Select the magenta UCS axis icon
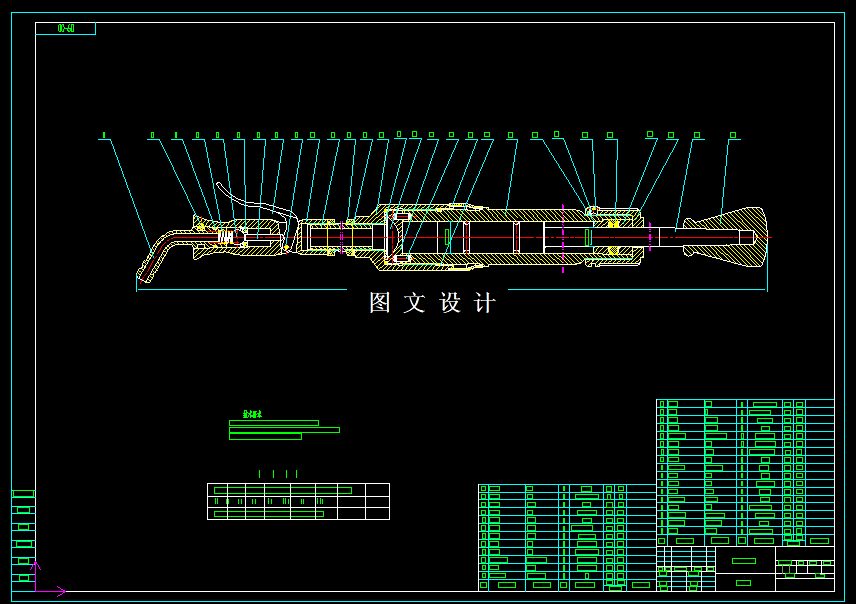 click(48, 579)
